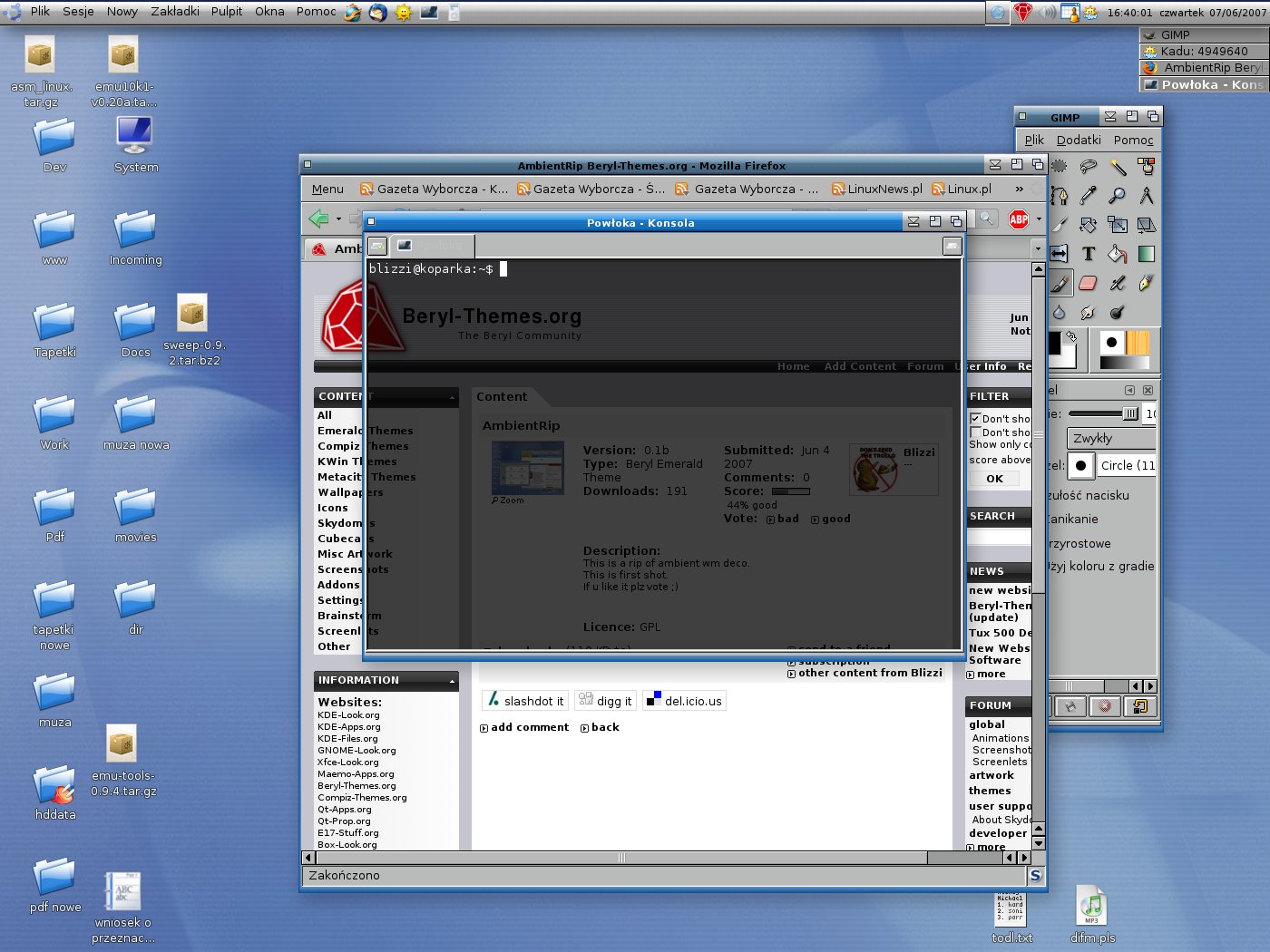Select the Shear tool in GIMP toolbox
The width and height of the screenshot is (1270, 952).
[x=1147, y=225]
